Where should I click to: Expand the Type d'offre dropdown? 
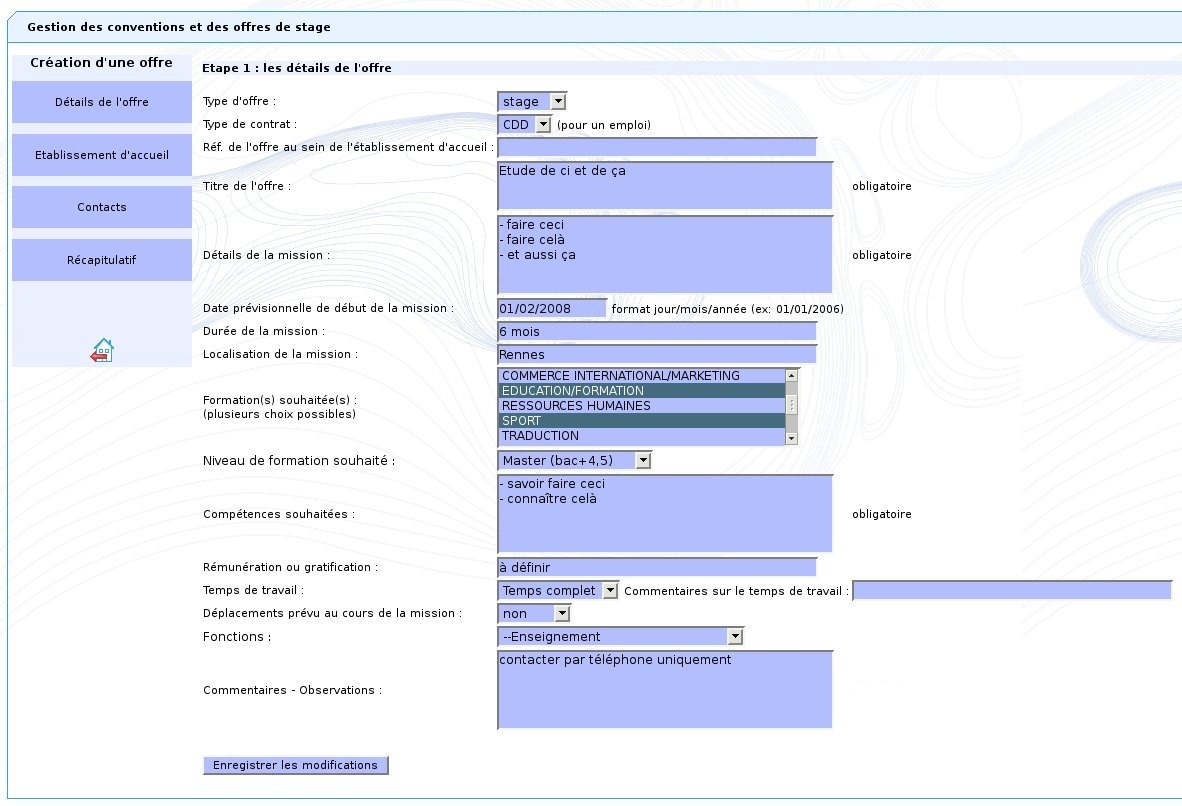click(532, 101)
